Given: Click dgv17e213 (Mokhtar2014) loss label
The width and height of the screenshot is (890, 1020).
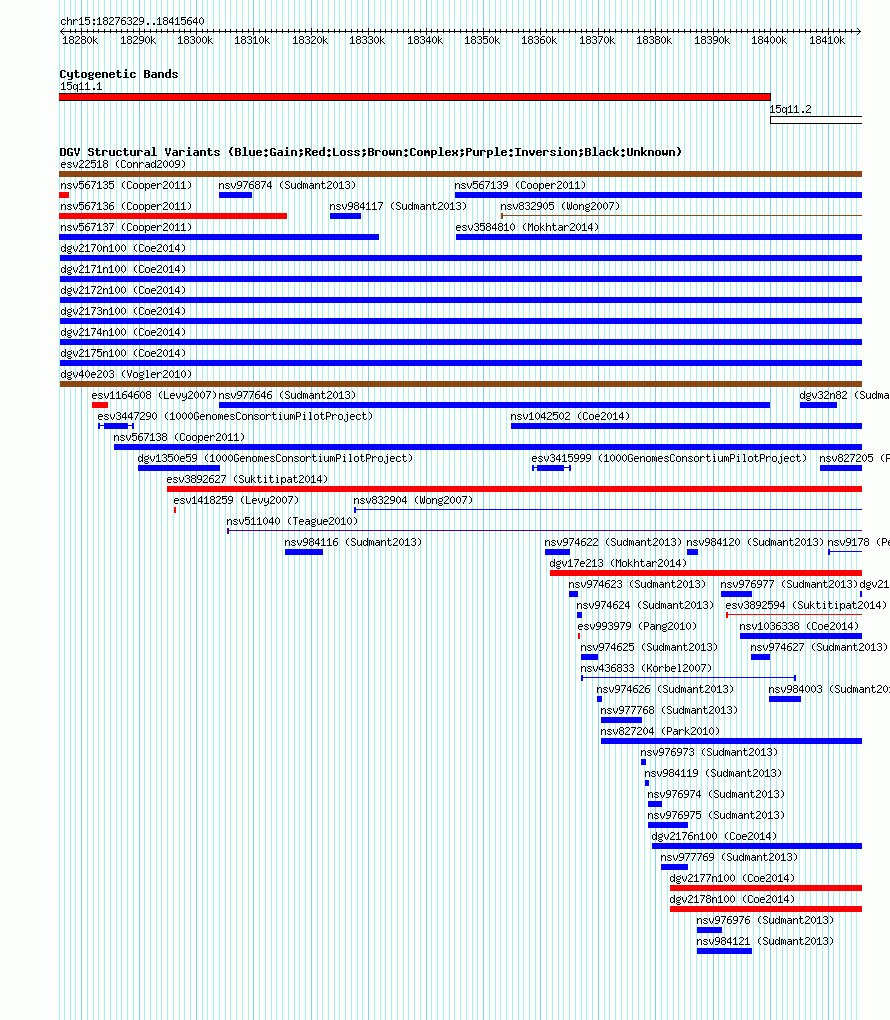Looking at the screenshot, I should coord(618,563).
